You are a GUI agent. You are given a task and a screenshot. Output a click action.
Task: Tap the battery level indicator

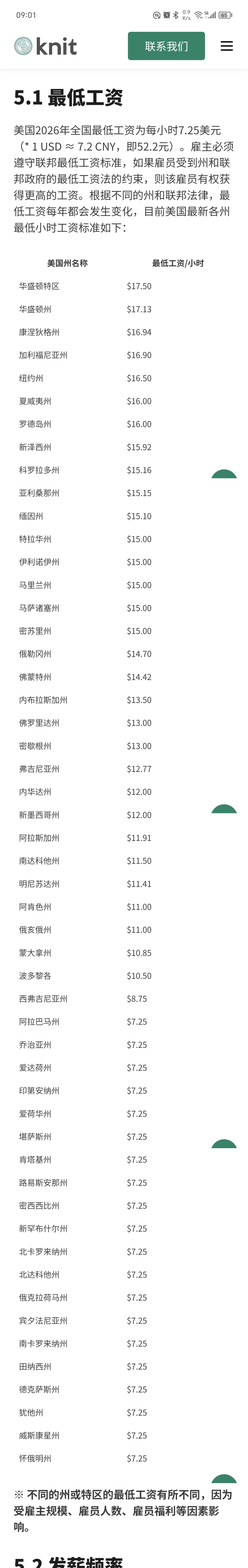pyautogui.click(x=225, y=15)
